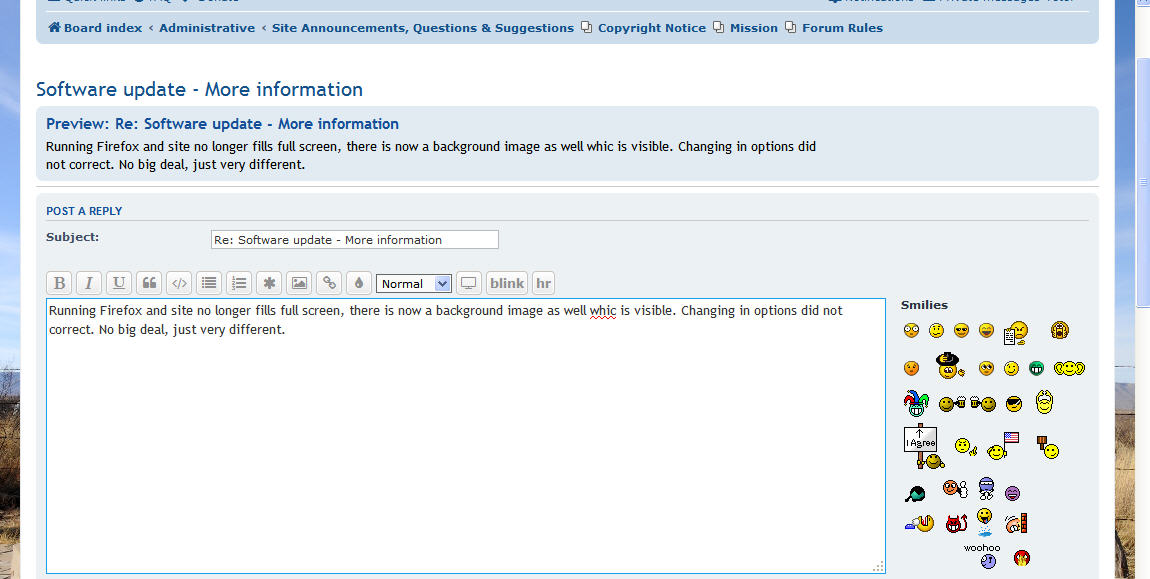Insert a URL link tag

[329, 283]
